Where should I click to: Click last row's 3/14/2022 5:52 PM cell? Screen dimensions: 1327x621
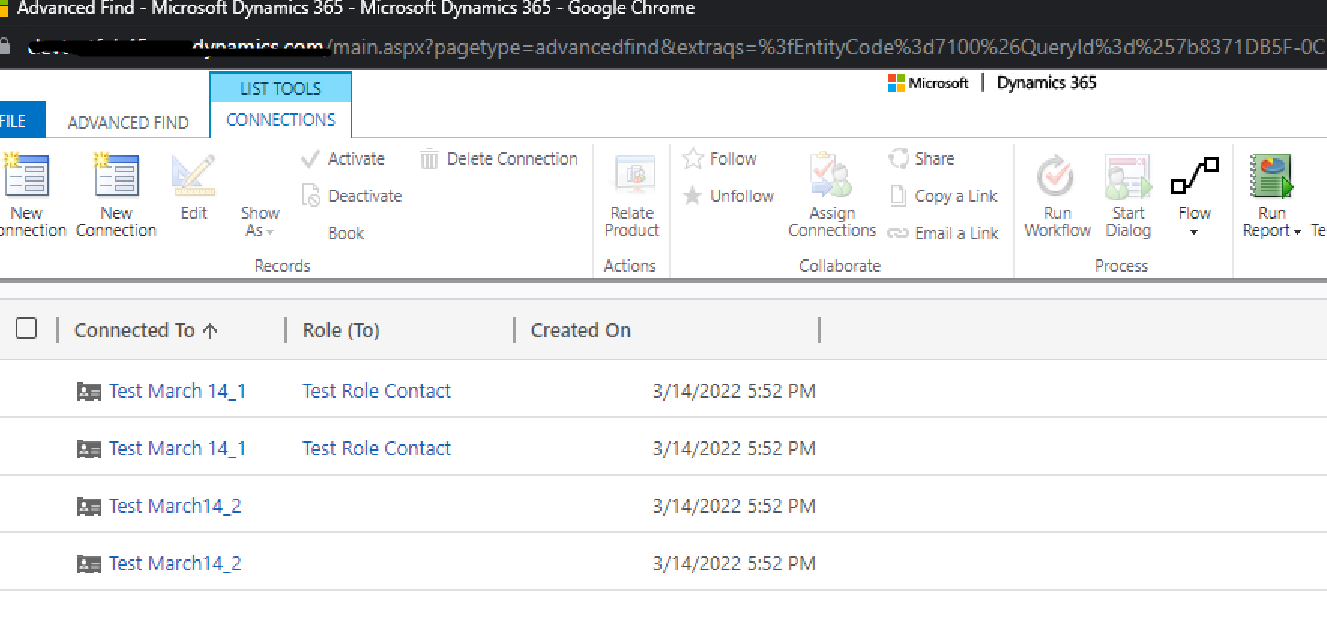[x=734, y=563]
